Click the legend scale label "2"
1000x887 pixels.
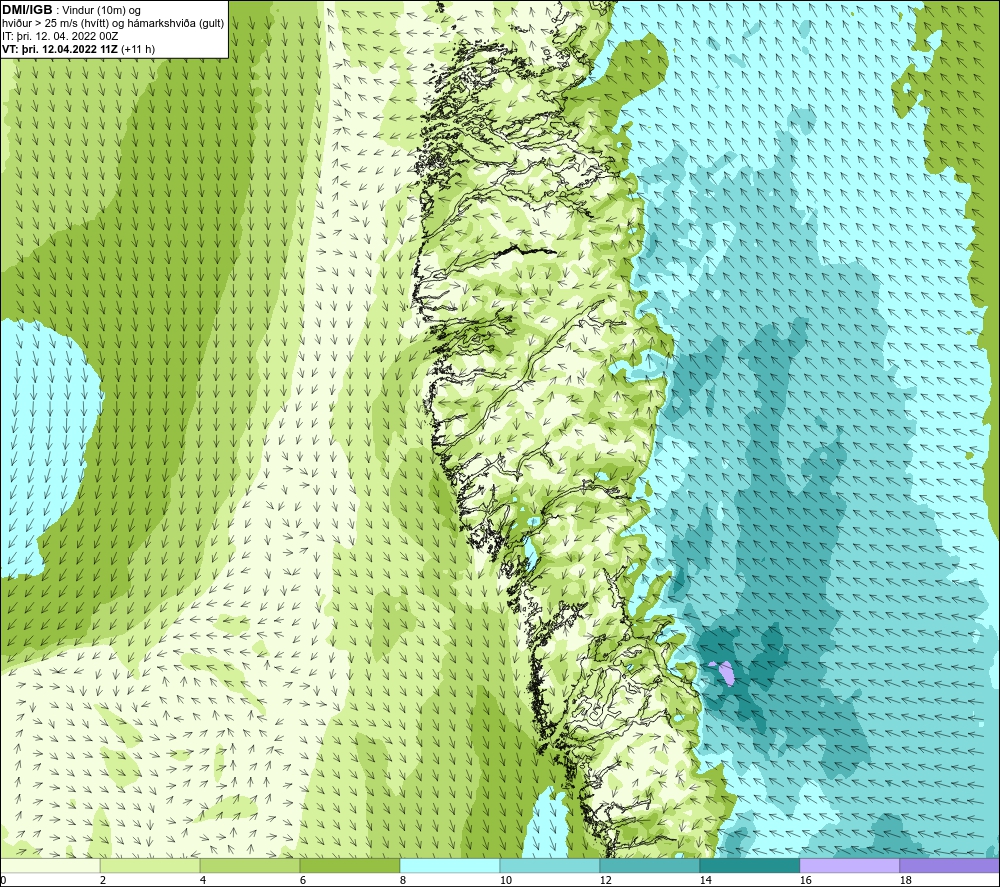(103, 881)
